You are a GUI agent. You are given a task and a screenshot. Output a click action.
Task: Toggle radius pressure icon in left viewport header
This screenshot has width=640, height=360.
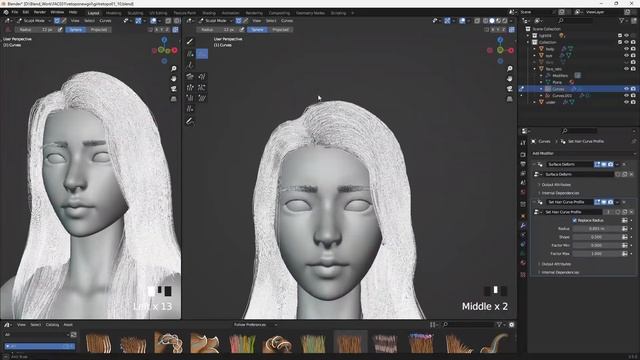pyautogui.click(x=60, y=29)
